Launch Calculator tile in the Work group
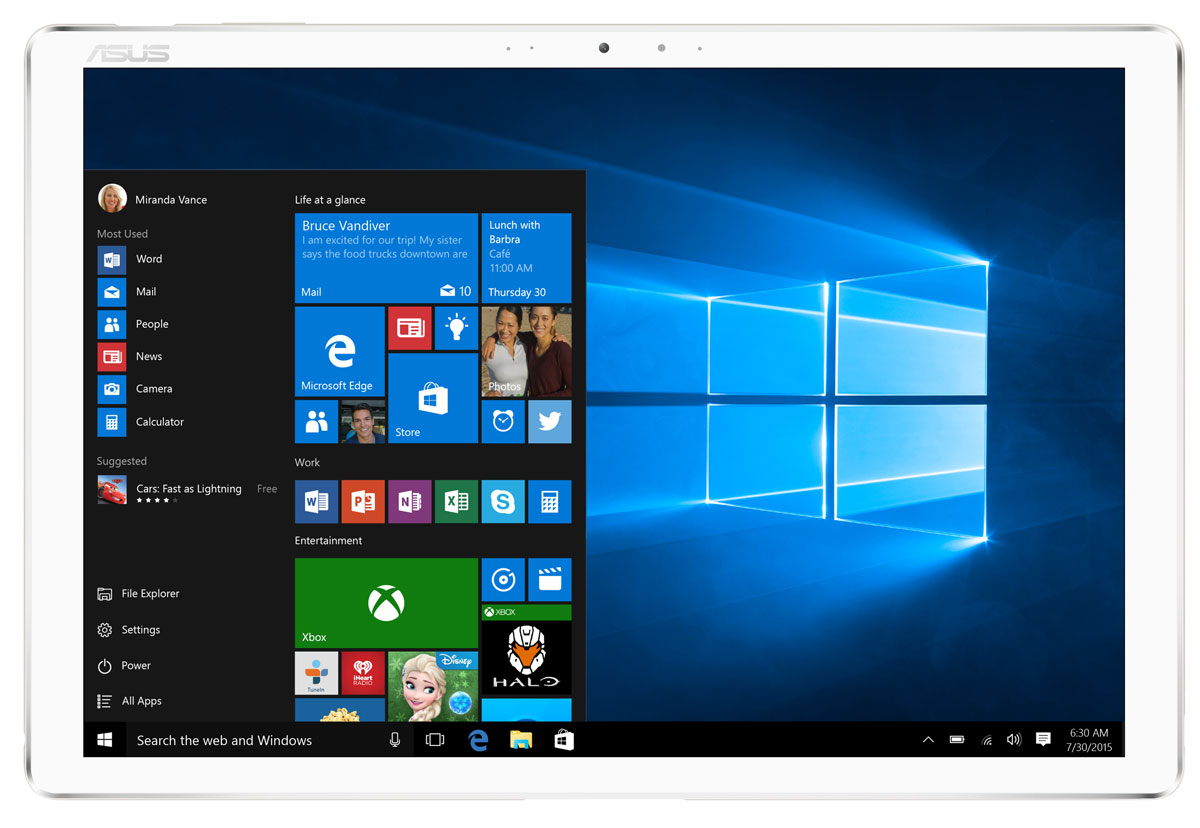The height and width of the screenshot is (828, 1200). [x=550, y=502]
